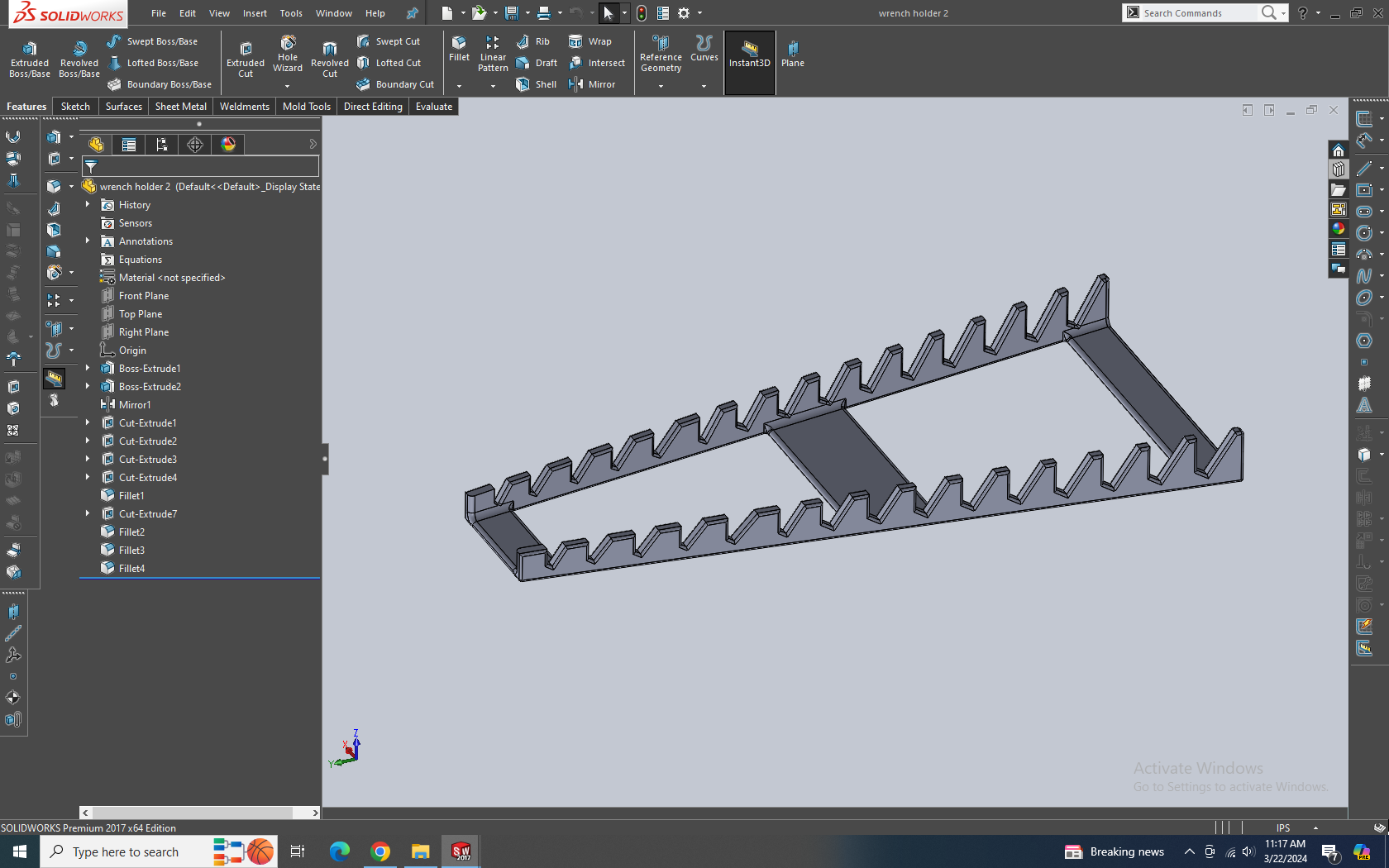This screenshot has width=1389, height=868.
Task: Open the Insert menu
Action: coord(254,12)
